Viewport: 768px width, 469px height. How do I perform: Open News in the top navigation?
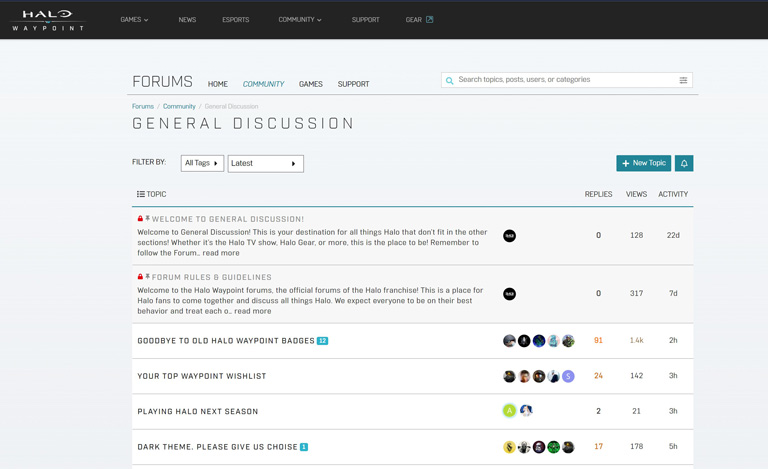187,20
